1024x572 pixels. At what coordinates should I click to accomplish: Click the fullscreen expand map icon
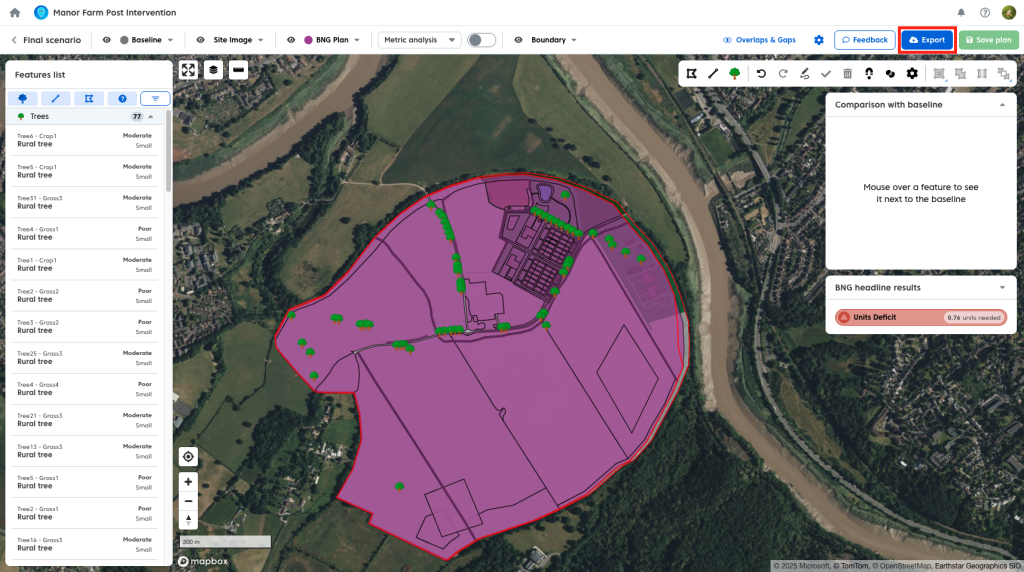188,70
